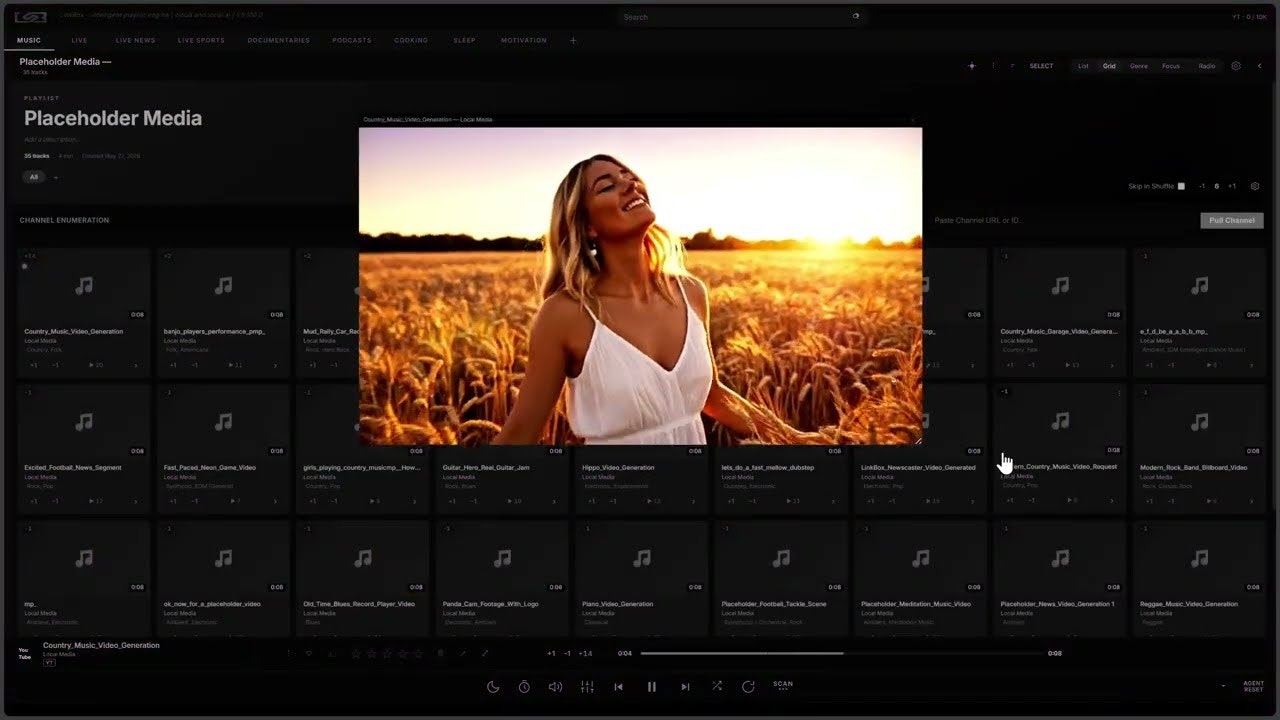Click Hippo_Video_Generation track title
Image resolution: width=1280 pixels, height=720 pixels.
pyautogui.click(x=618, y=467)
